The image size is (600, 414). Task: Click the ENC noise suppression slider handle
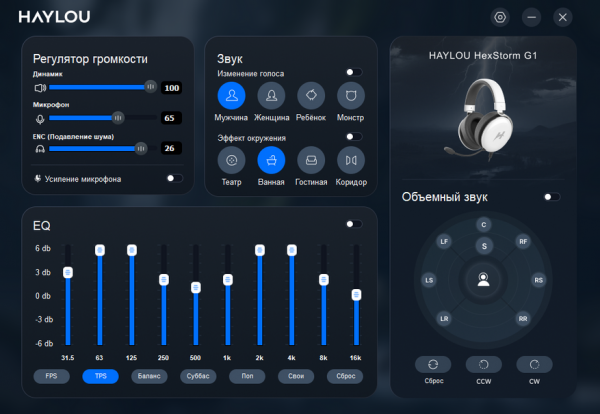point(141,148)
